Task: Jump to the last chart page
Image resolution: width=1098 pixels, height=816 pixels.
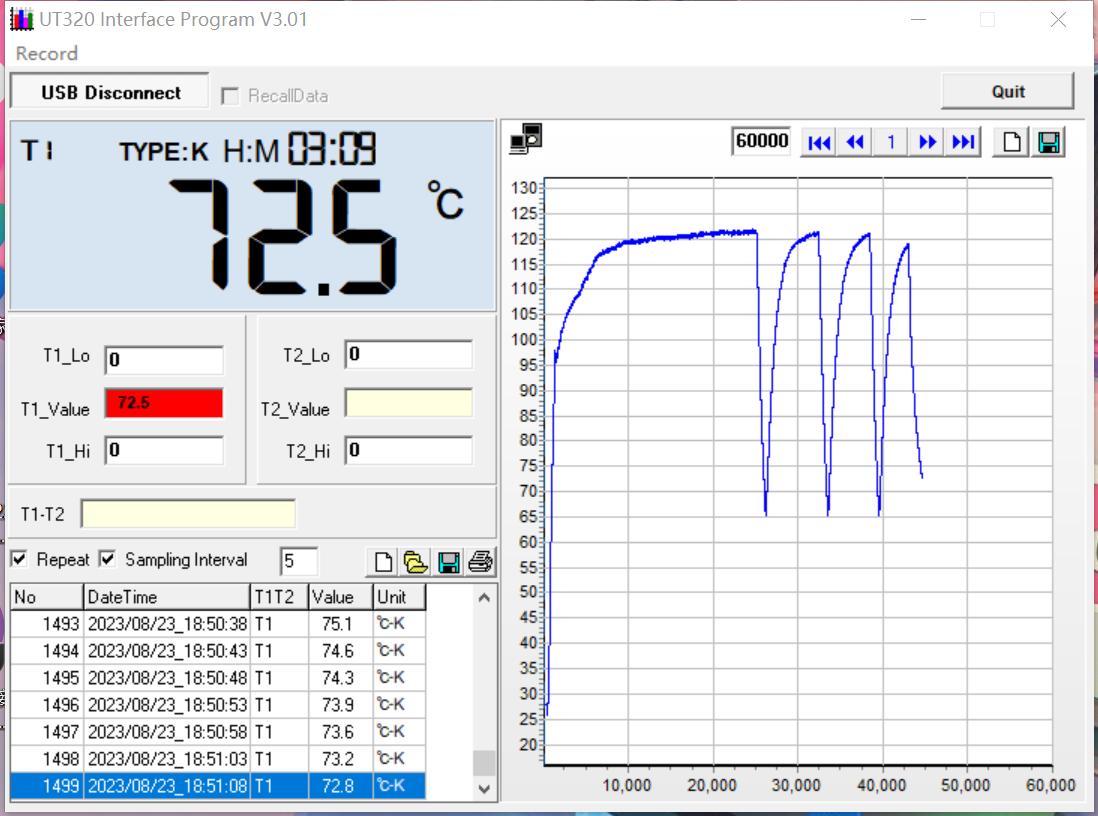Action: coord(963,142)
